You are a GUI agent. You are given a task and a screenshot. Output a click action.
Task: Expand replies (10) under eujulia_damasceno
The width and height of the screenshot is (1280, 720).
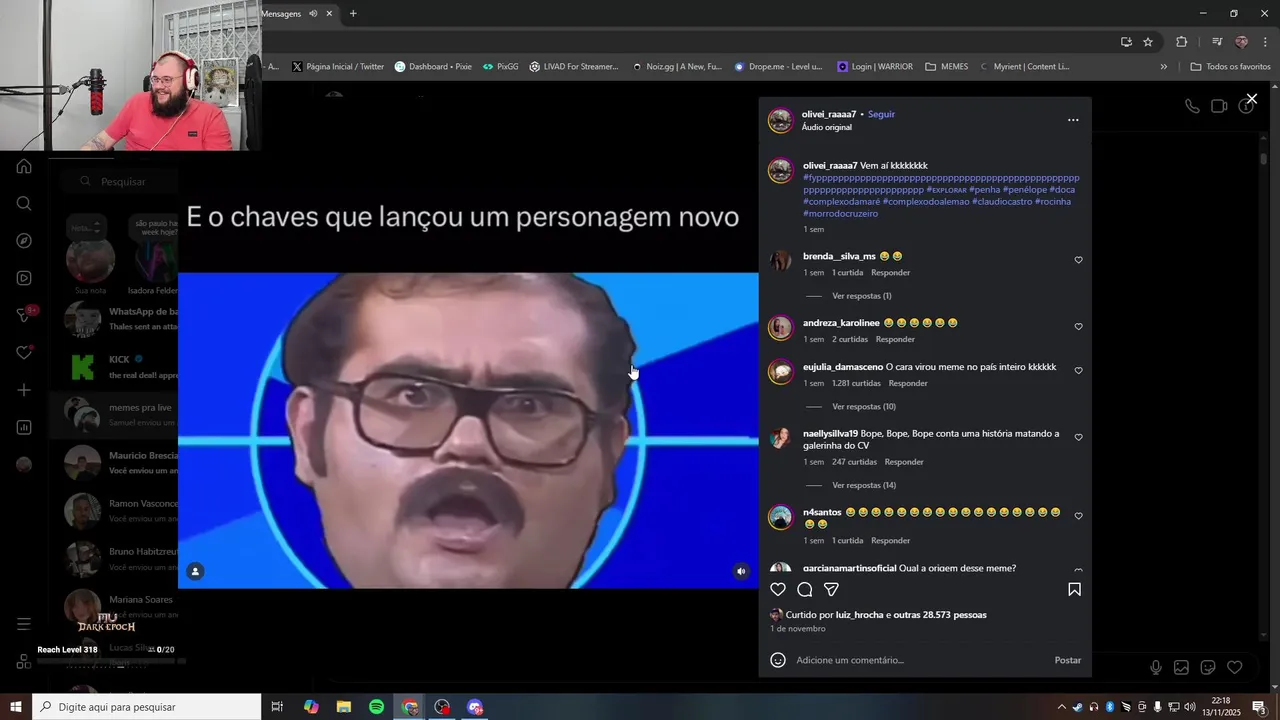[864, 407]
